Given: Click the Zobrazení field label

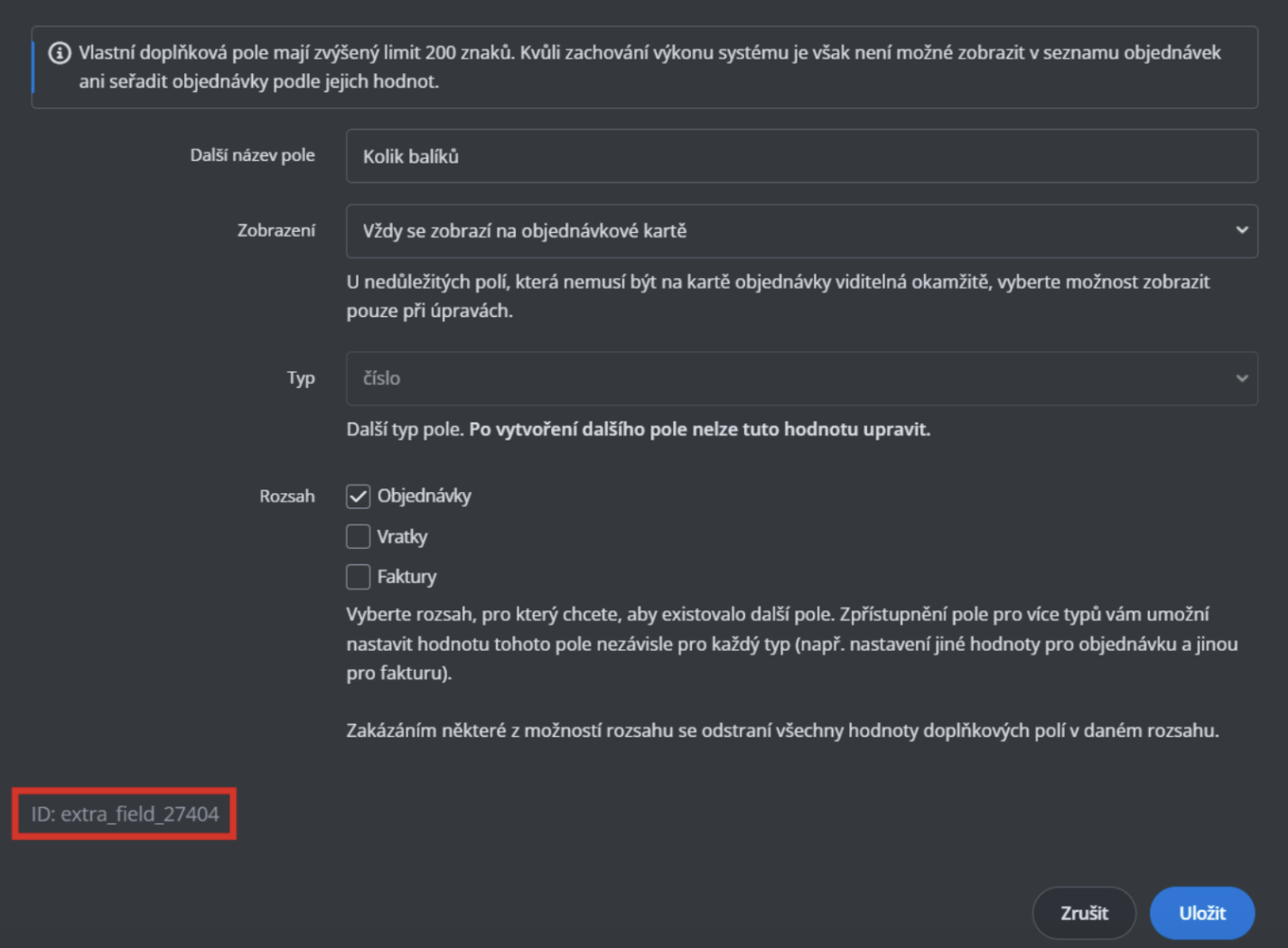Looking at the screenshot, I should 276,230.
